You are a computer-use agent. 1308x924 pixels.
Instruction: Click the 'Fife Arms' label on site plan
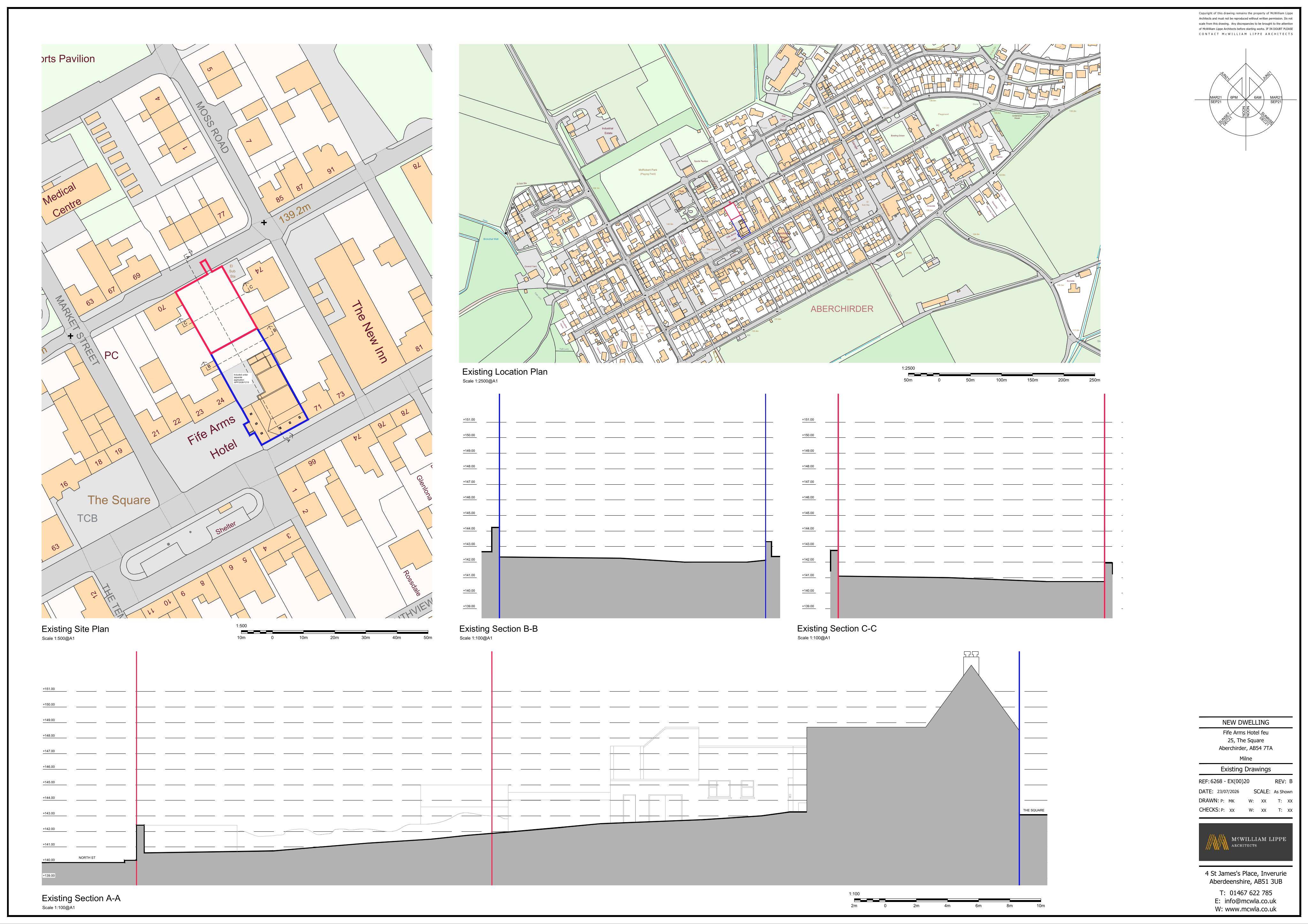[211, 430]
